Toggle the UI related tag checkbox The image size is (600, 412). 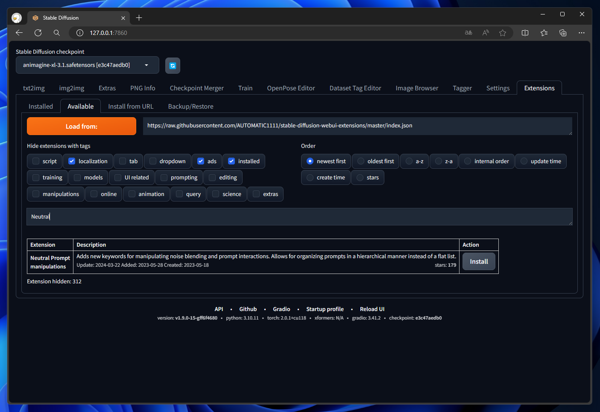pyautogui.click(x=117, y=178)
